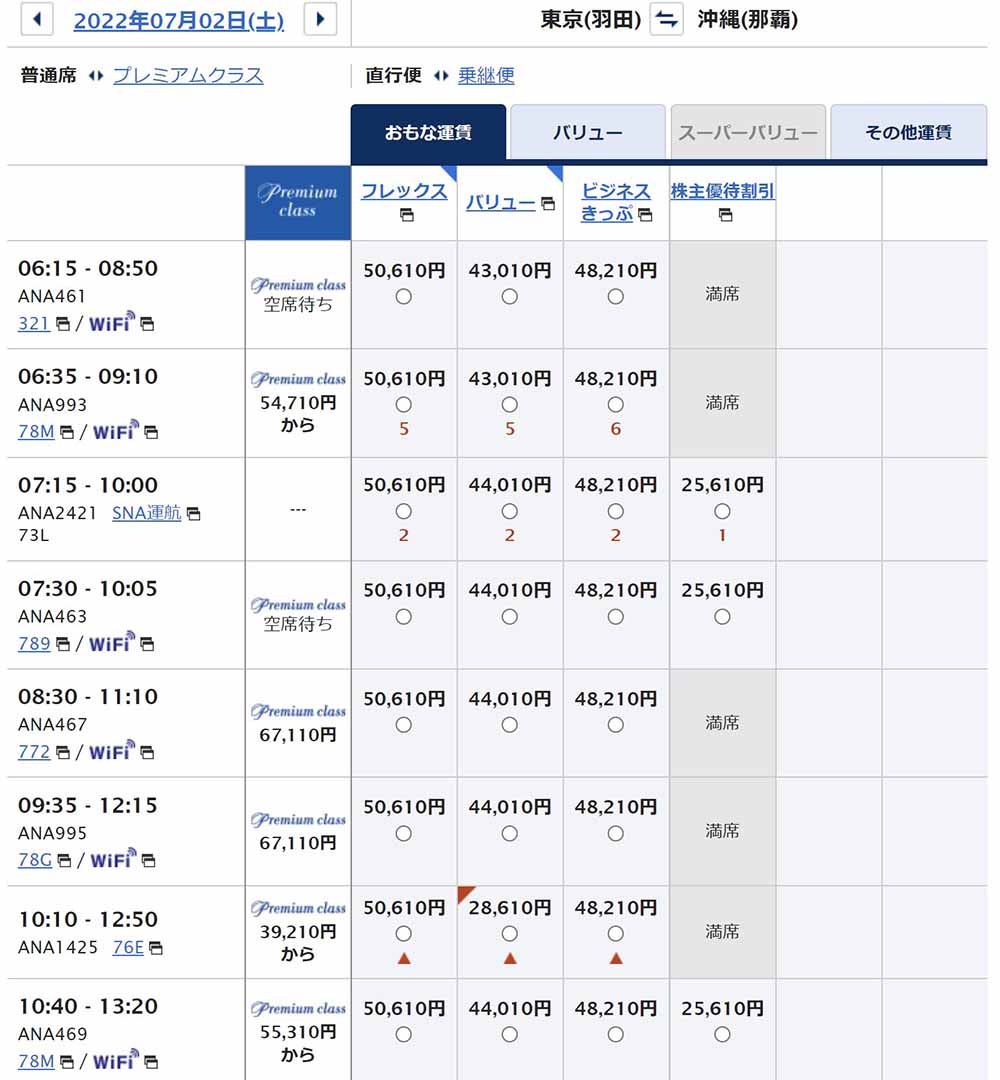Open WiFi info popup icon for ANA463
The image size is (1000, 1080).
[x=147, y=644]
